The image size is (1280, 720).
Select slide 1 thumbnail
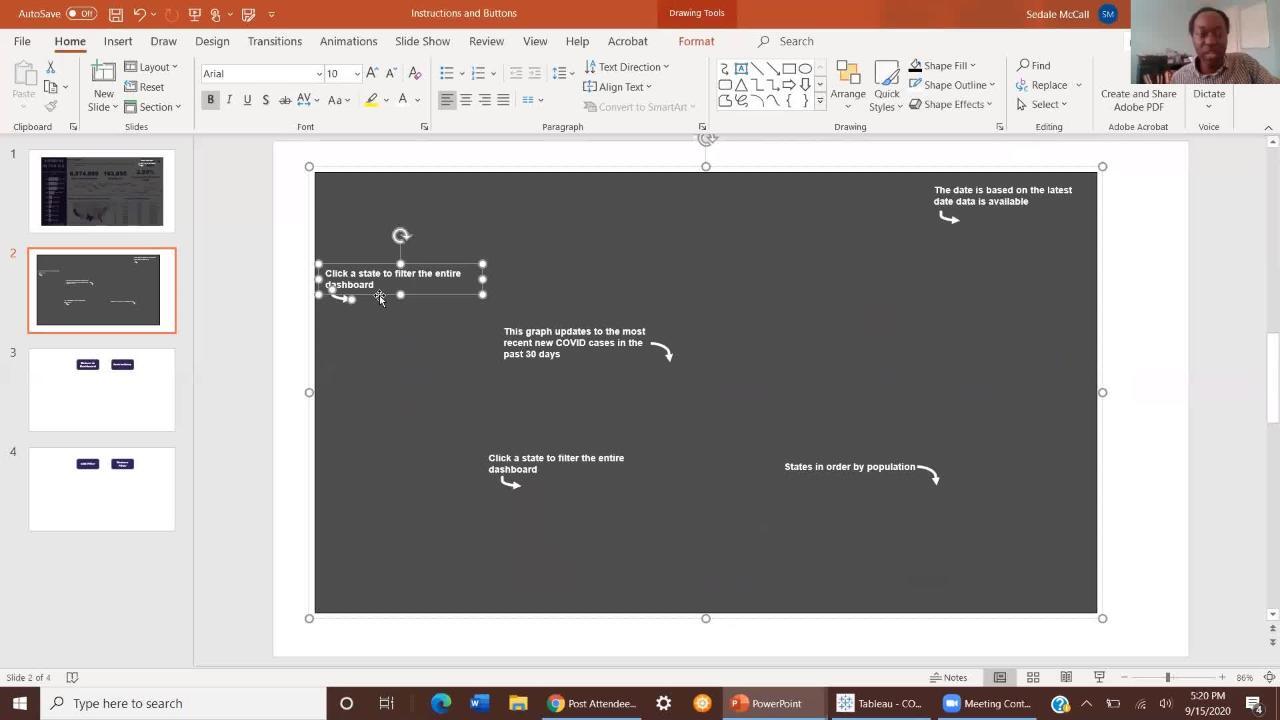point(102,190)
